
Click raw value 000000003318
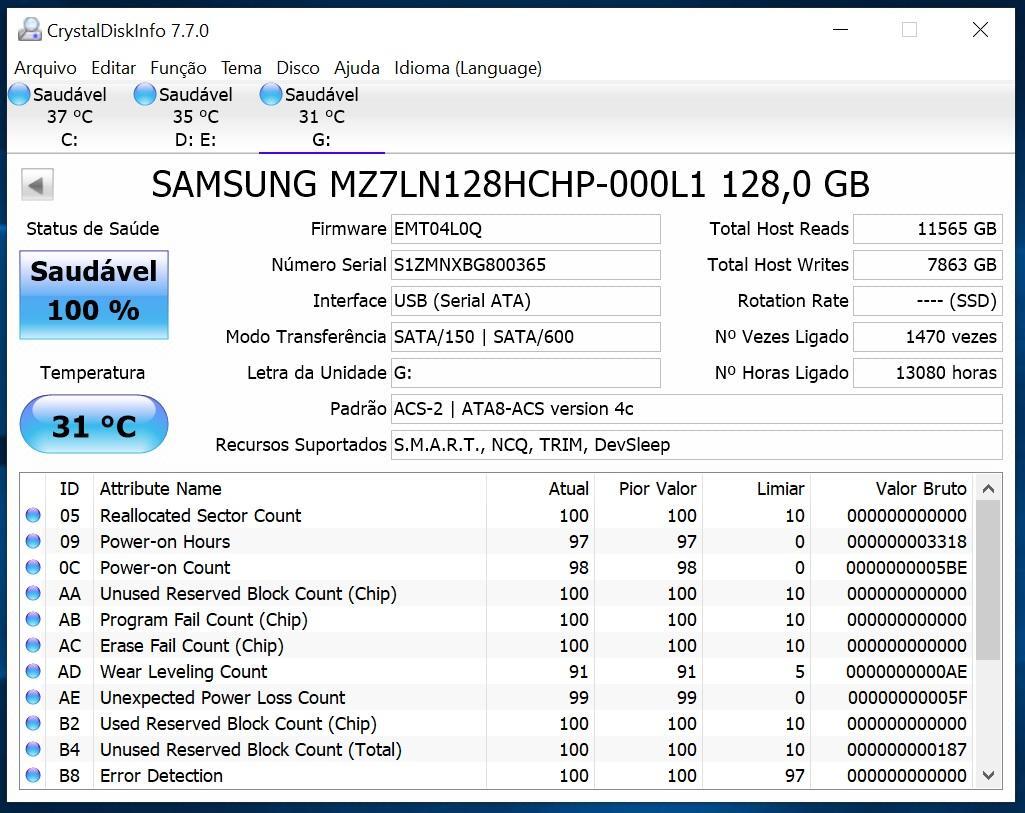(907, 542)
